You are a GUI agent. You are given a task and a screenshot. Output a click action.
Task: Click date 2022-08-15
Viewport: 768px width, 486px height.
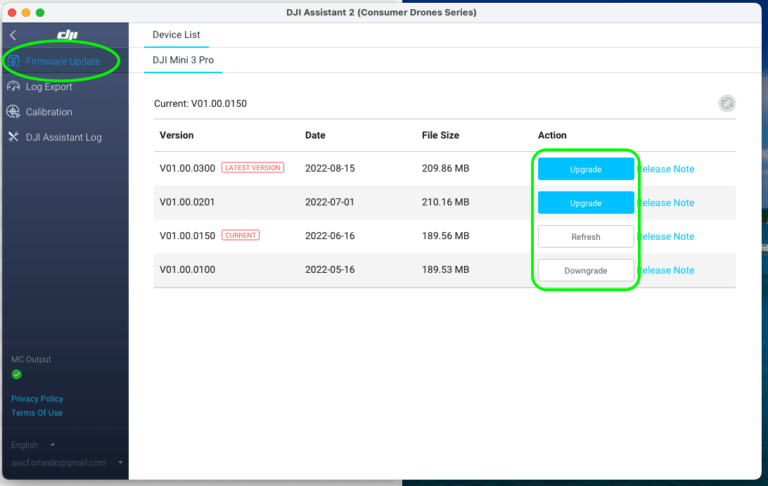pyautogui.click(x=330, y=169)
